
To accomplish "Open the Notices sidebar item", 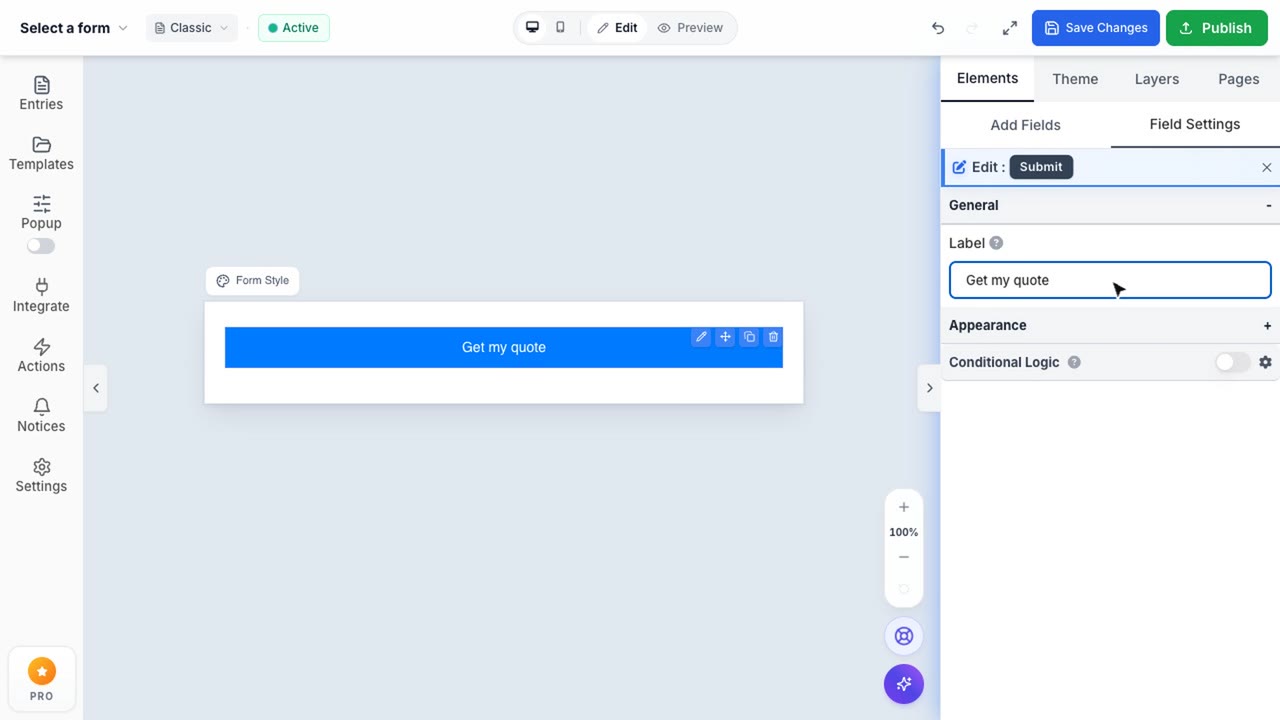I will click(x=41, y=415).
